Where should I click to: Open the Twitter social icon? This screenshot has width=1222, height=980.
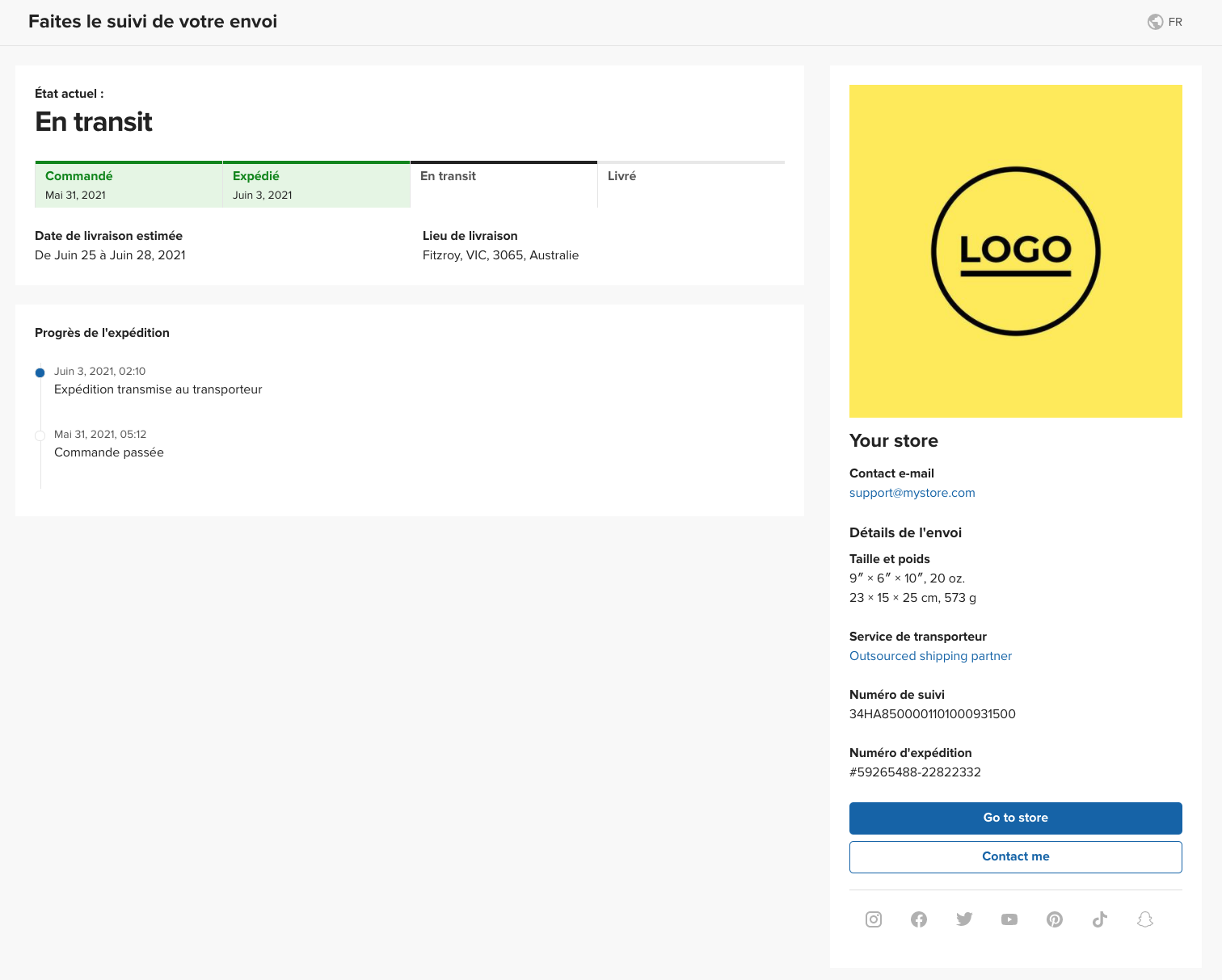964,919
